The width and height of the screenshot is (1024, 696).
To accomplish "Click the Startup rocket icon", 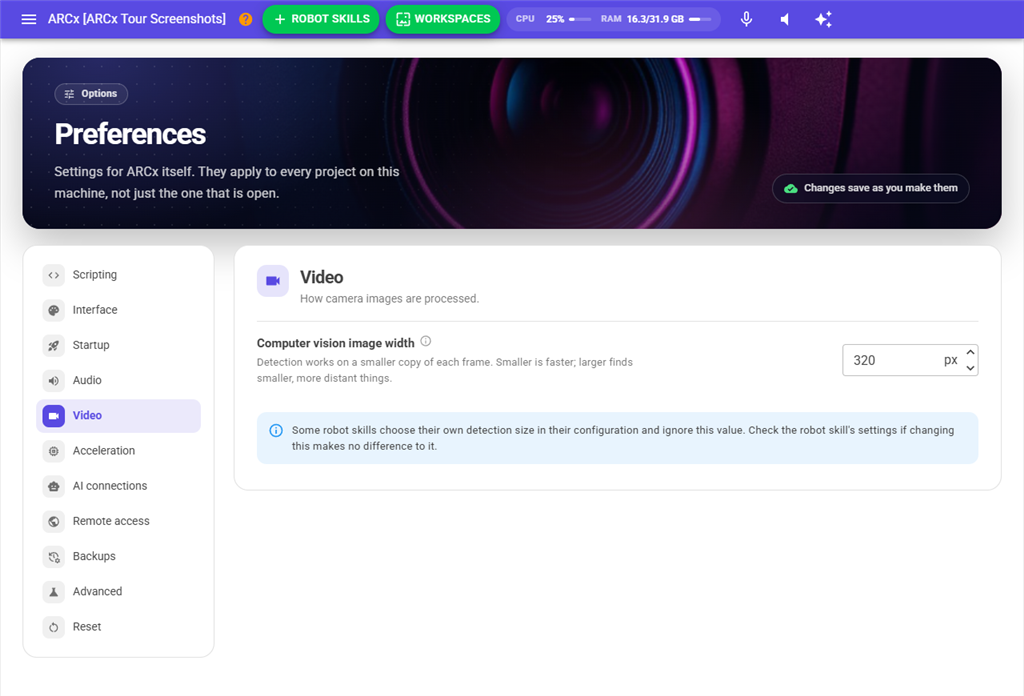I will (x=54, y=345).
